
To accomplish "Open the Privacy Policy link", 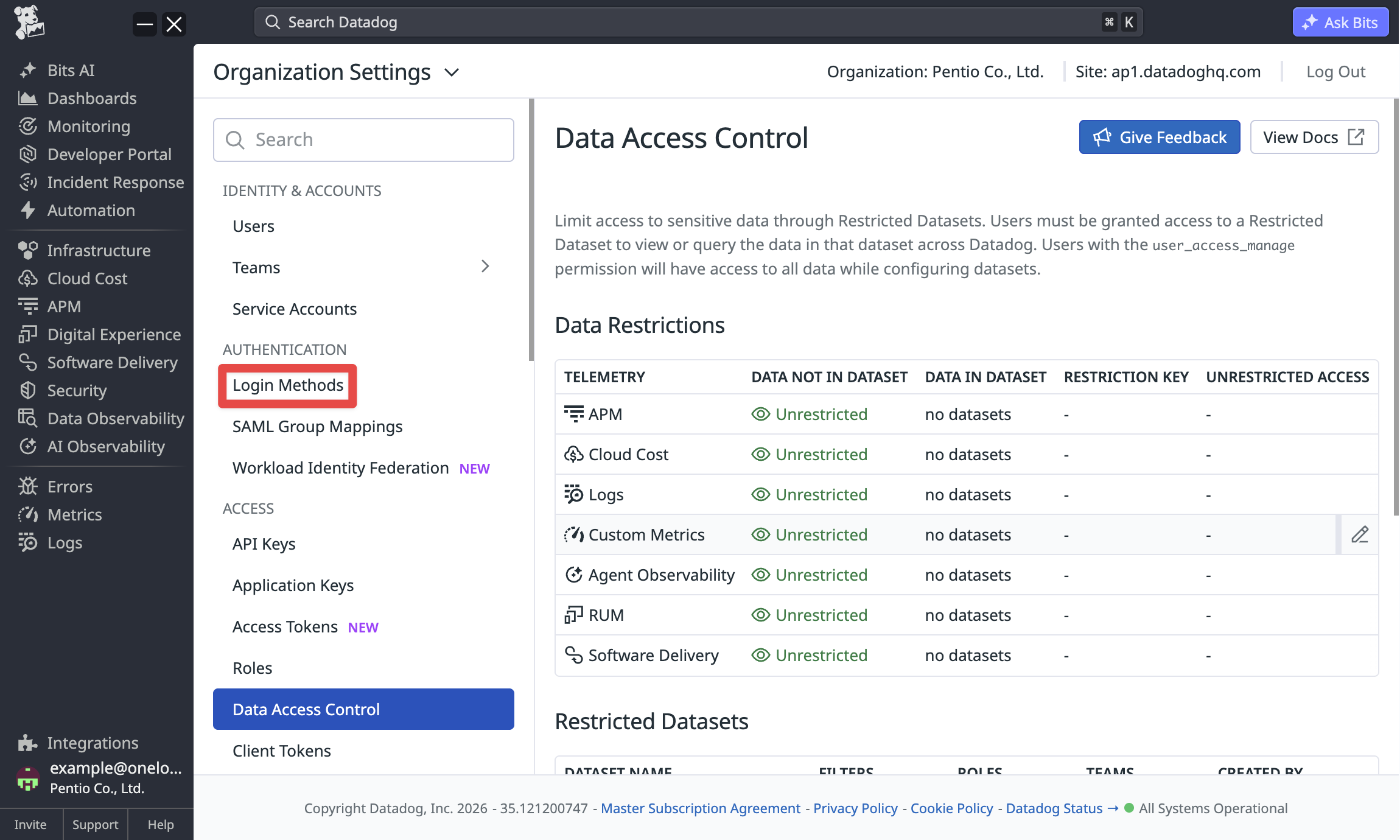I will [855, 808].
